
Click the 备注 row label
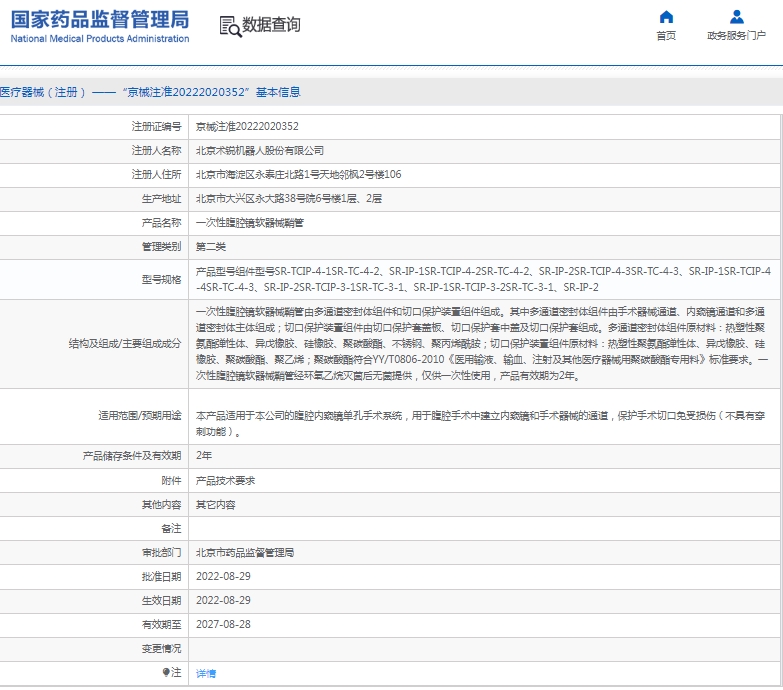(171, 528)
